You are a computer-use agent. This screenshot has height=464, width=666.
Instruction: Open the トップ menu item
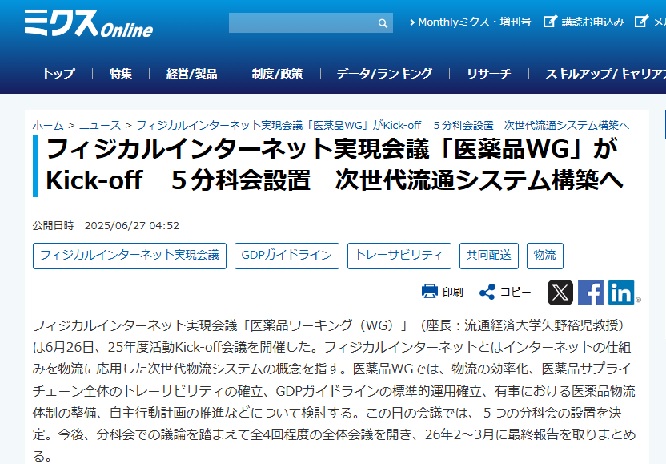pos(59,74)
